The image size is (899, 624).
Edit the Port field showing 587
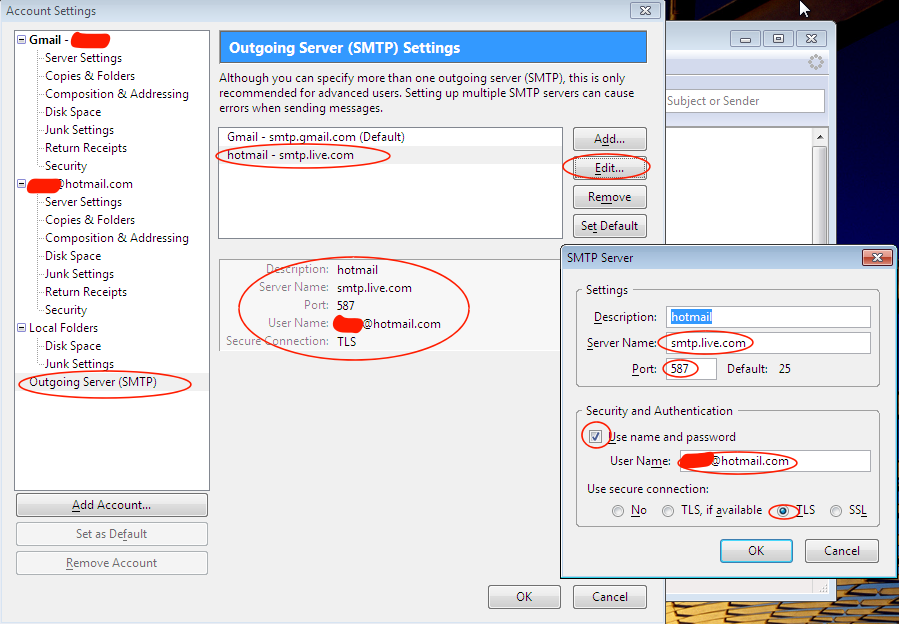[x=691, y=369]
